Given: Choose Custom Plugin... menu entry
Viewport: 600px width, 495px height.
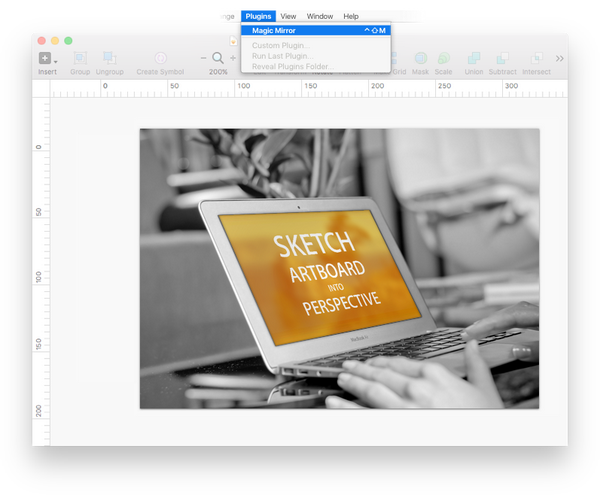Looking at the screenshot, I should [x=316, y=45].
